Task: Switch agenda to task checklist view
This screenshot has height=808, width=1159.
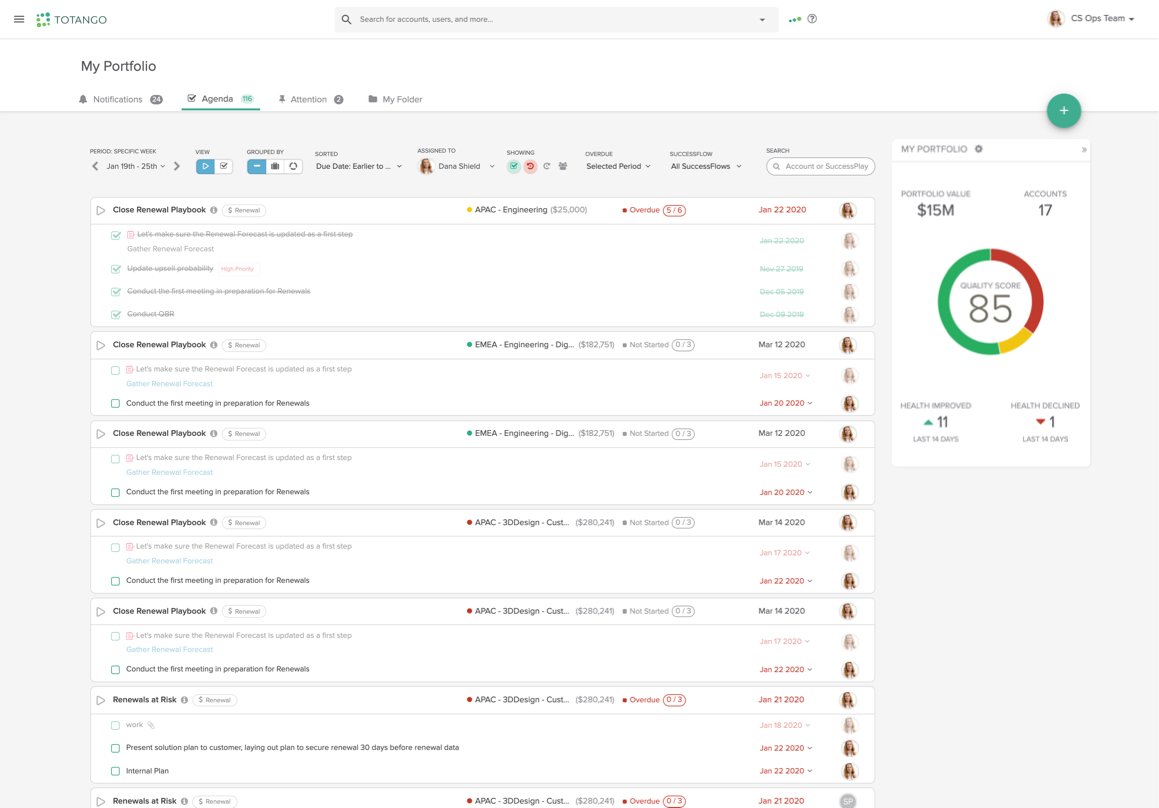Action: tap(222, 167)
